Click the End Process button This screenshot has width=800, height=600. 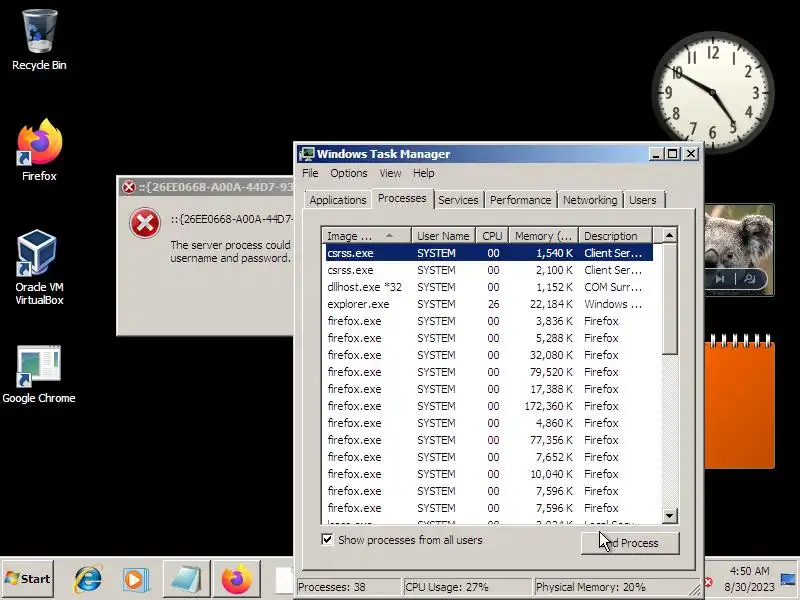pos(630,543)
